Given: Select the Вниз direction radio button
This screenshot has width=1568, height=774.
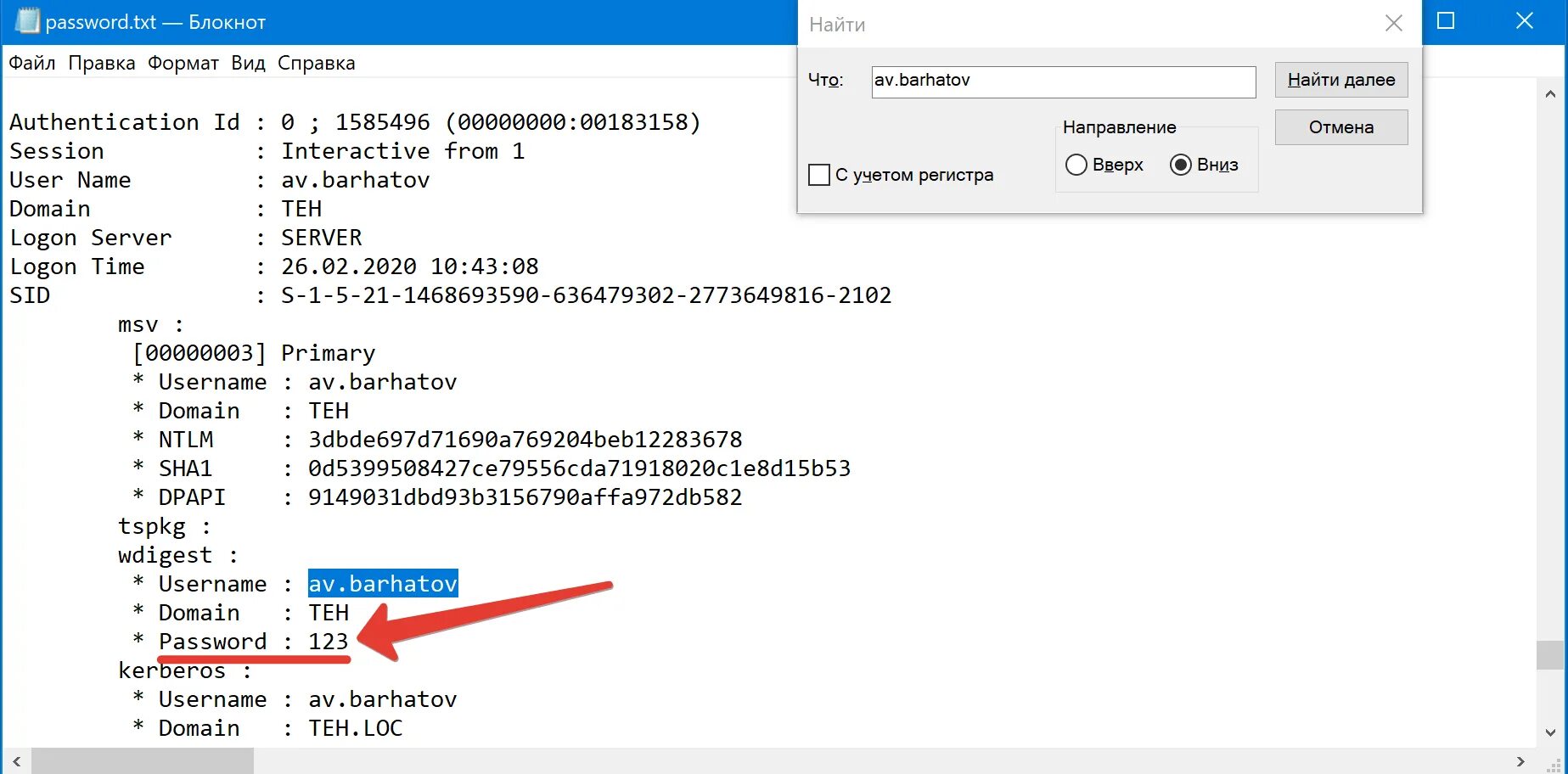Looking at the screenshot, I should [1181, 165].
